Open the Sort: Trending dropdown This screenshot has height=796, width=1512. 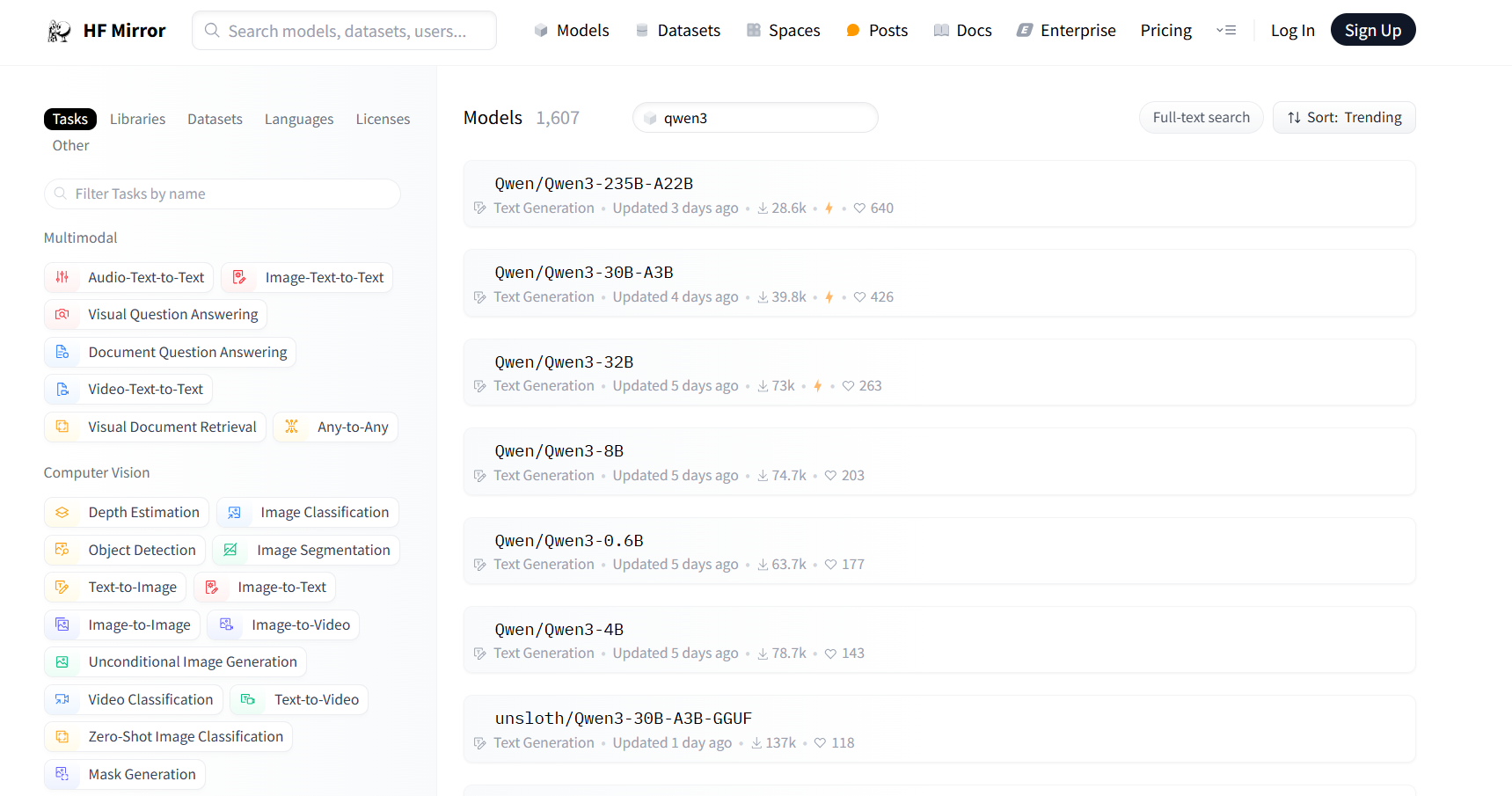click(x=1344, y=118)
